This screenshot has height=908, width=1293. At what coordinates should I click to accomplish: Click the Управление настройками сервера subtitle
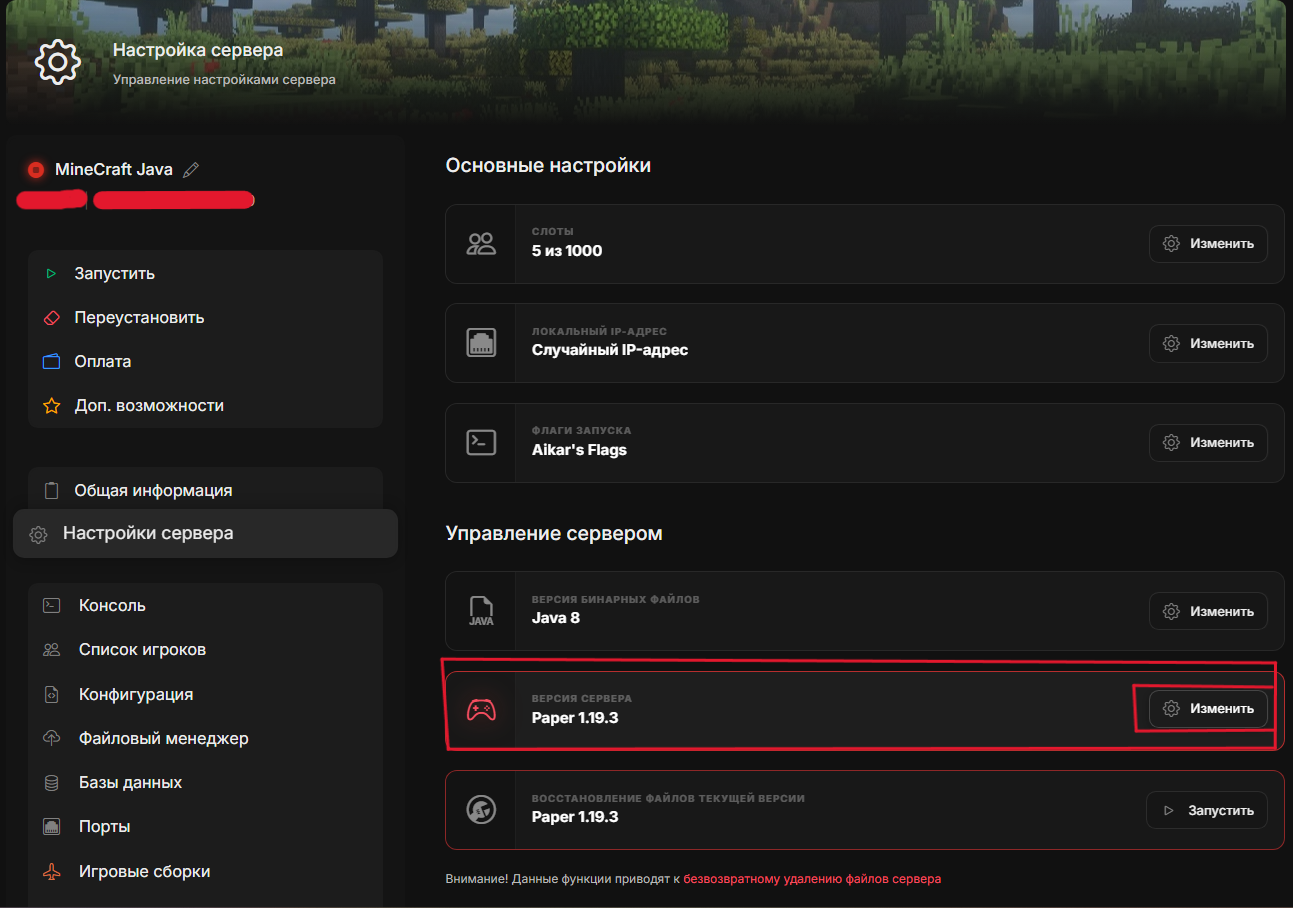click(224, 79)
